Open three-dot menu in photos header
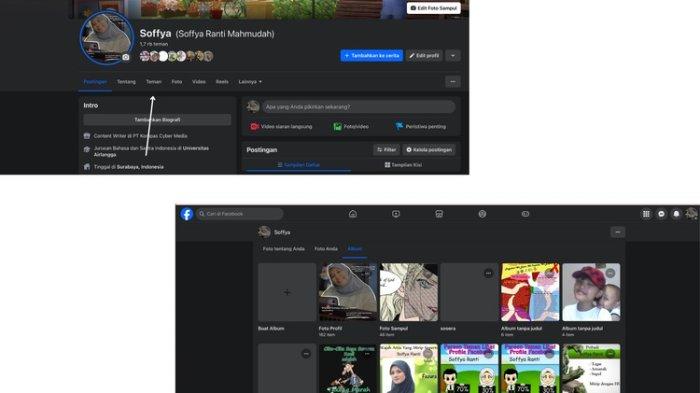700x393 pixels. (x=618, y=232)
